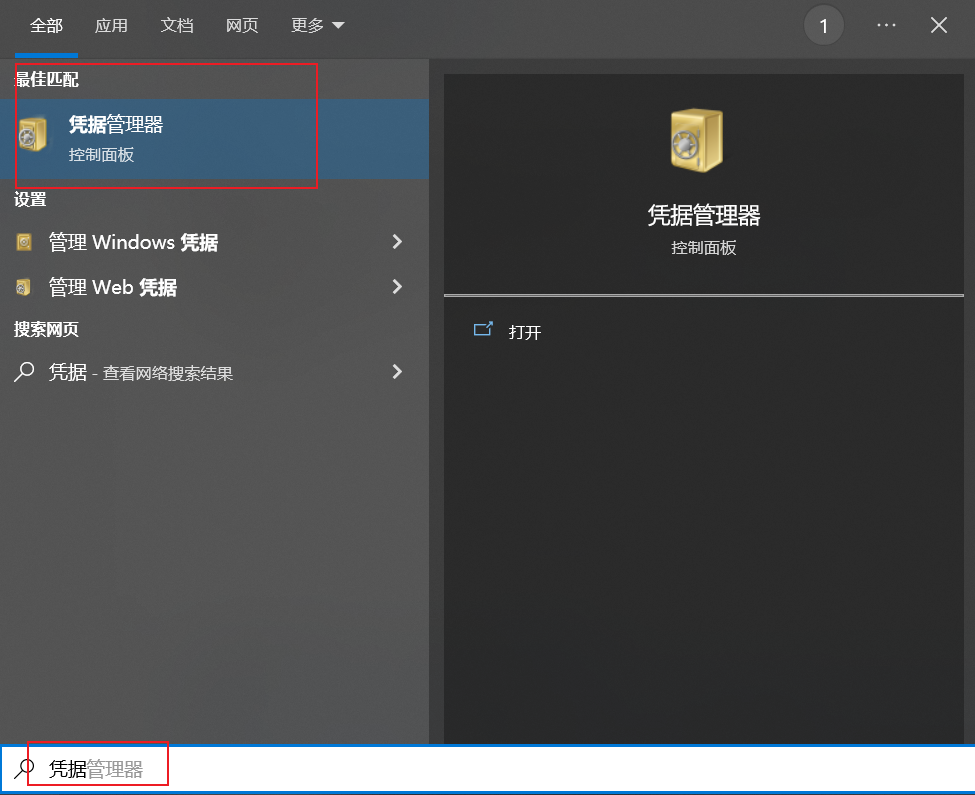Select 凭据 - 查看网络搜索结果 entry

(x=215, y=372)
